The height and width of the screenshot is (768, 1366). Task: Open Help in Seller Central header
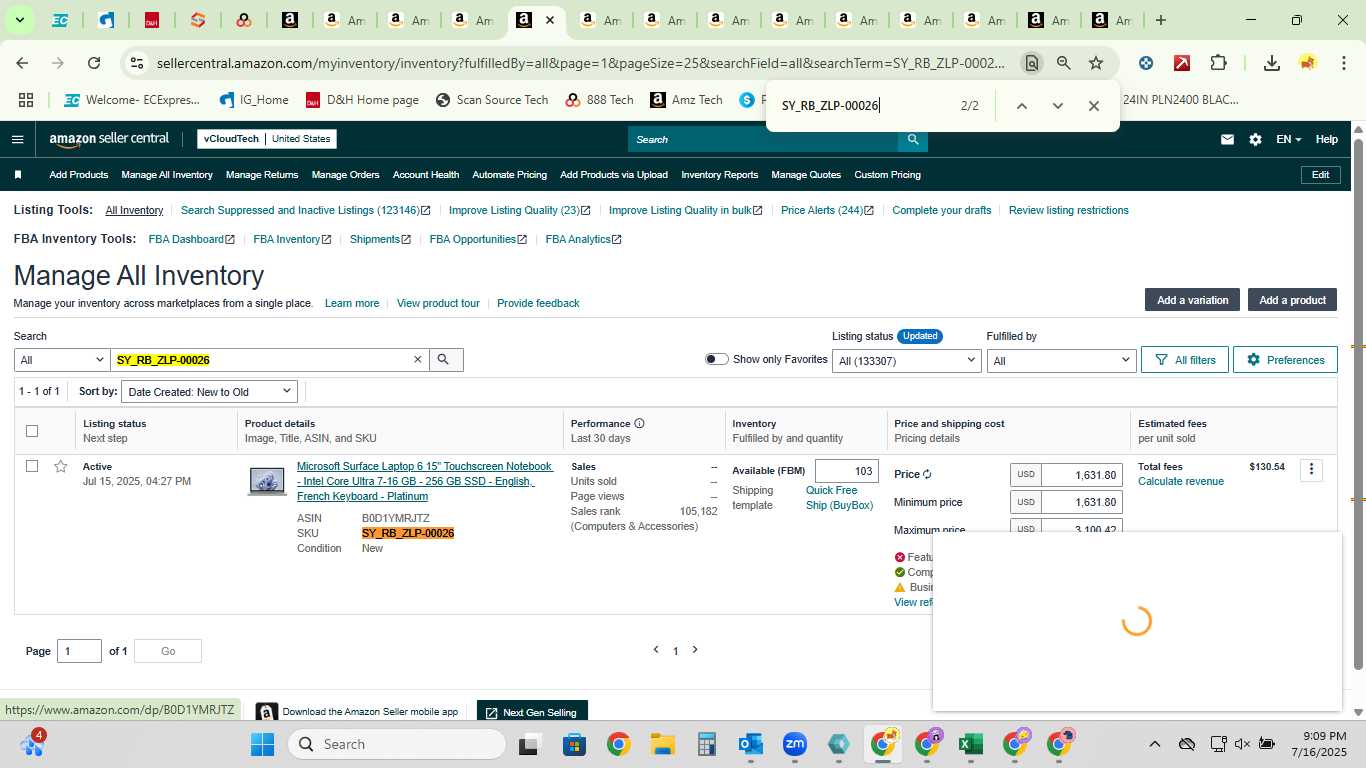pos(1326,139)
